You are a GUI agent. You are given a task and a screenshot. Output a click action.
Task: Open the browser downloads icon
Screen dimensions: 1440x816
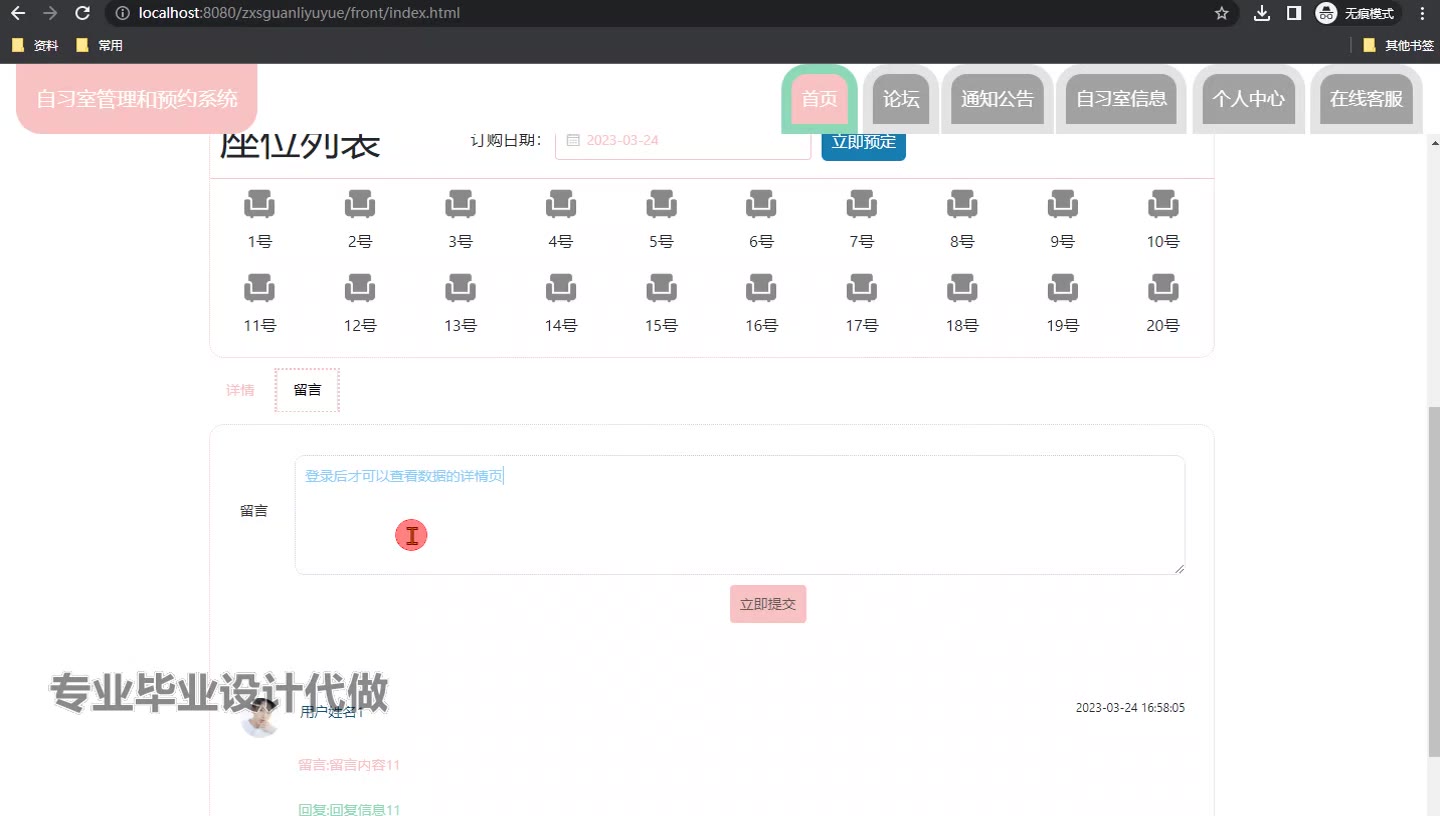1262,14
